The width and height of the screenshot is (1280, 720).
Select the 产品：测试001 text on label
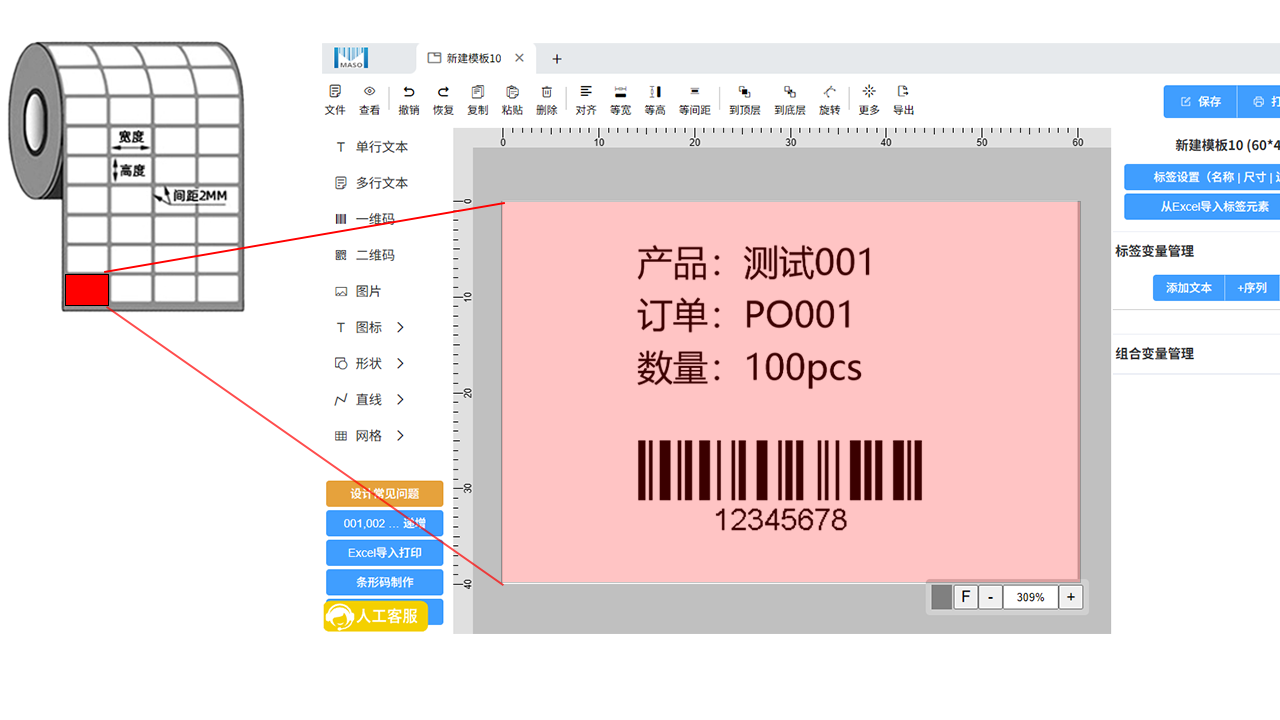tap(755, 263)
